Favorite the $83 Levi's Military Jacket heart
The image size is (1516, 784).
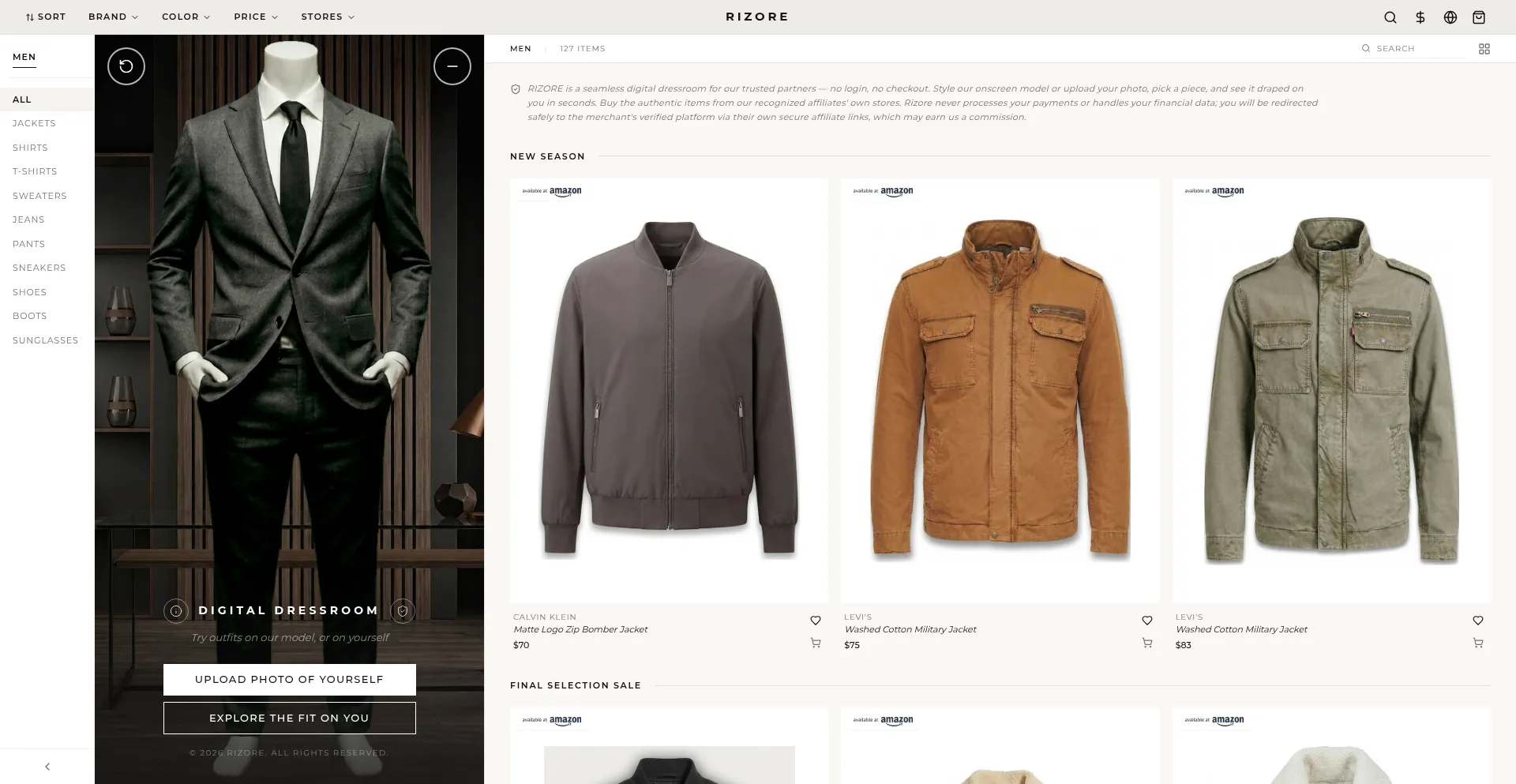coord(1478,621)
